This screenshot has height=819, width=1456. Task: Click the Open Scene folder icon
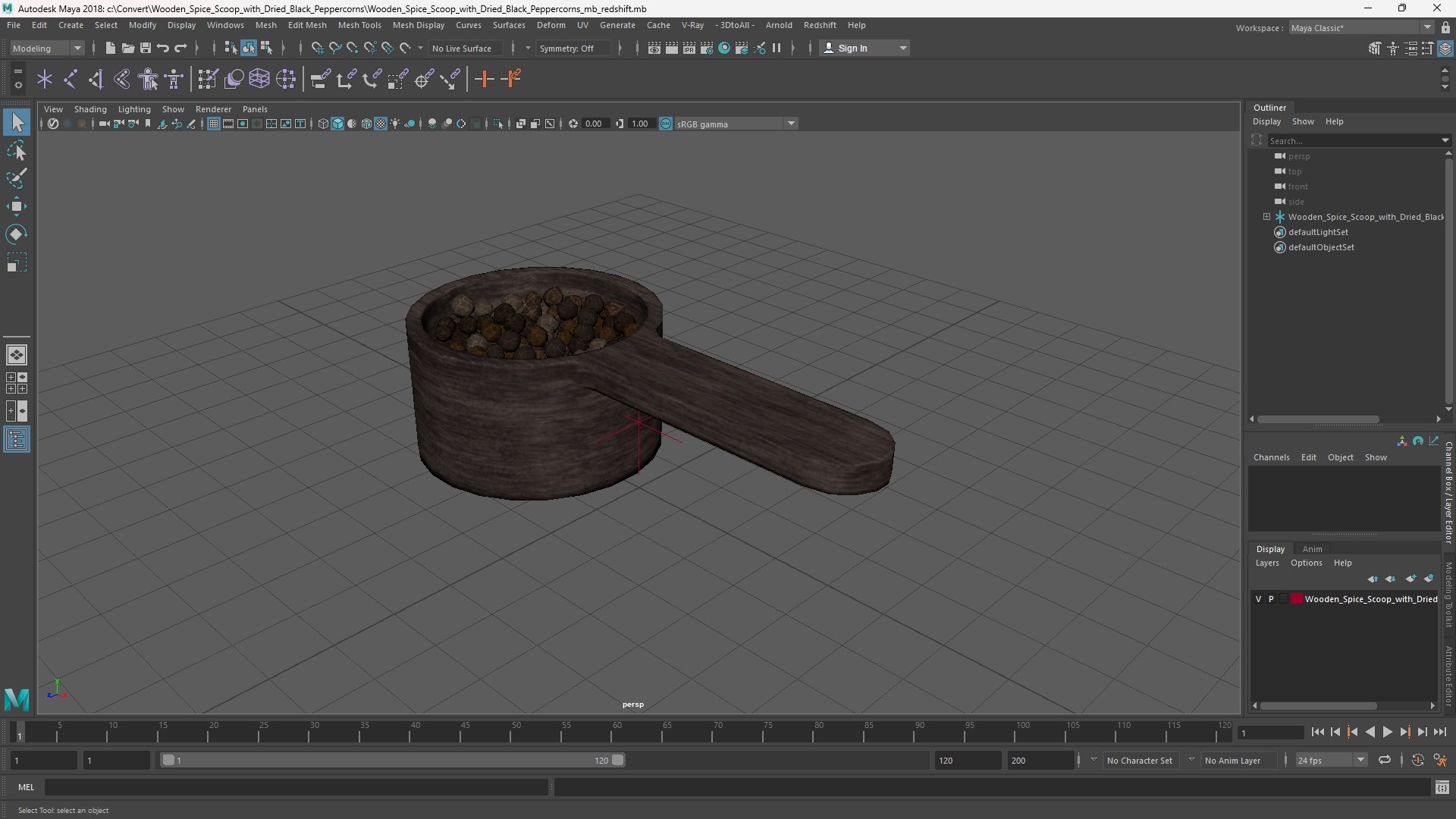(127, 48)
